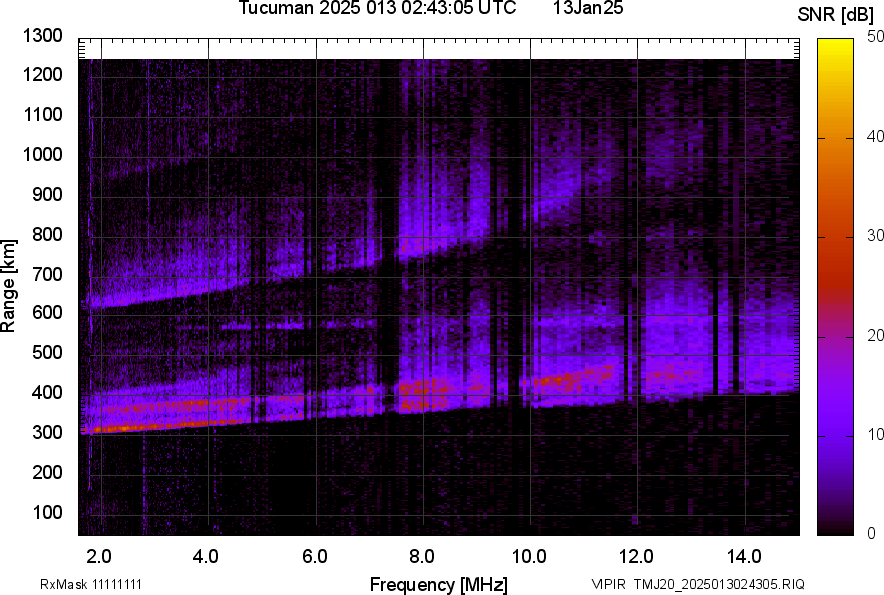Click the 'VIPIR' footer label
This screenshot has width=884, height=595.
(608, 584)
